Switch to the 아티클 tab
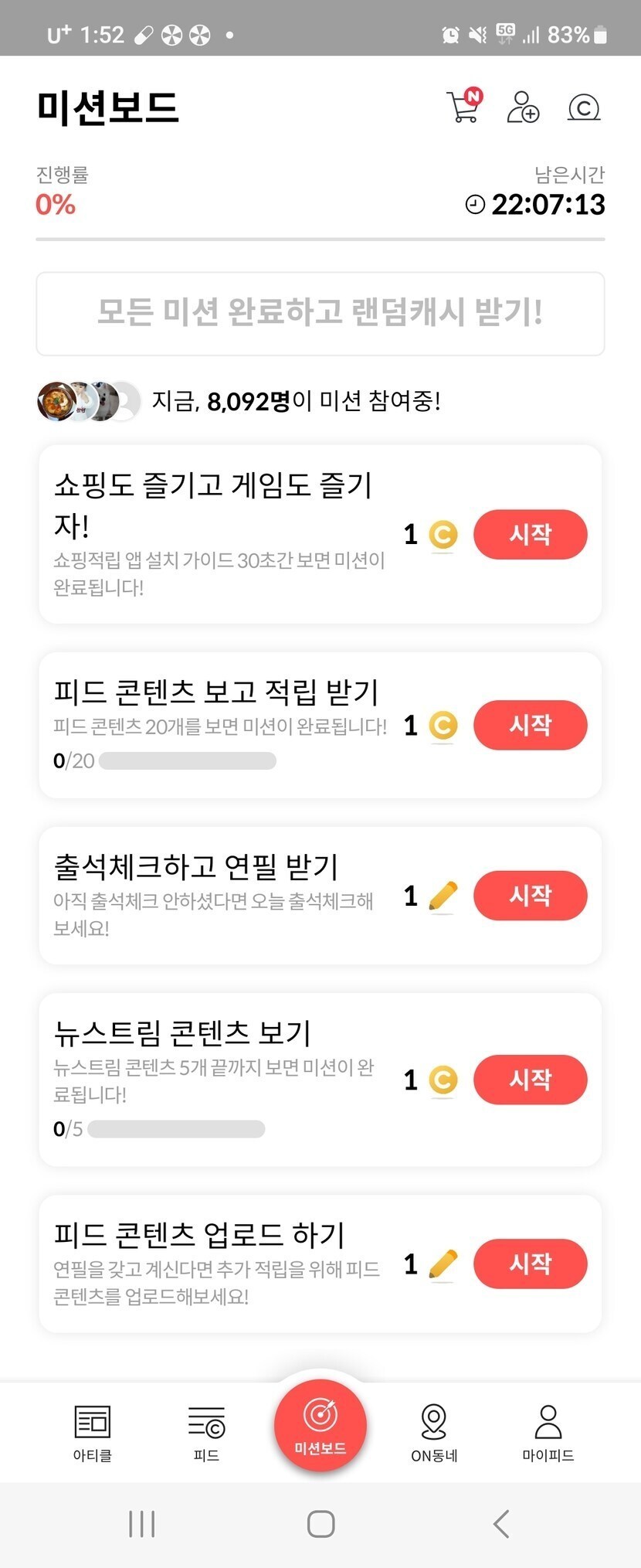Viewport: 641px width, 1568px height. pos(93,1432)
